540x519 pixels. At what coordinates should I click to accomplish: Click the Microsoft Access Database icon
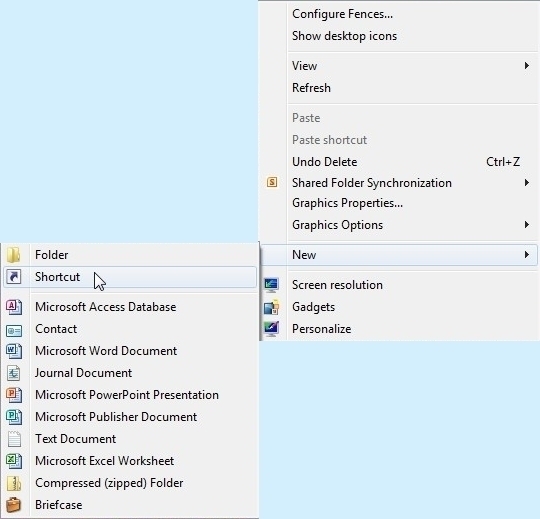pyautogui.click(x=14, y=307)
